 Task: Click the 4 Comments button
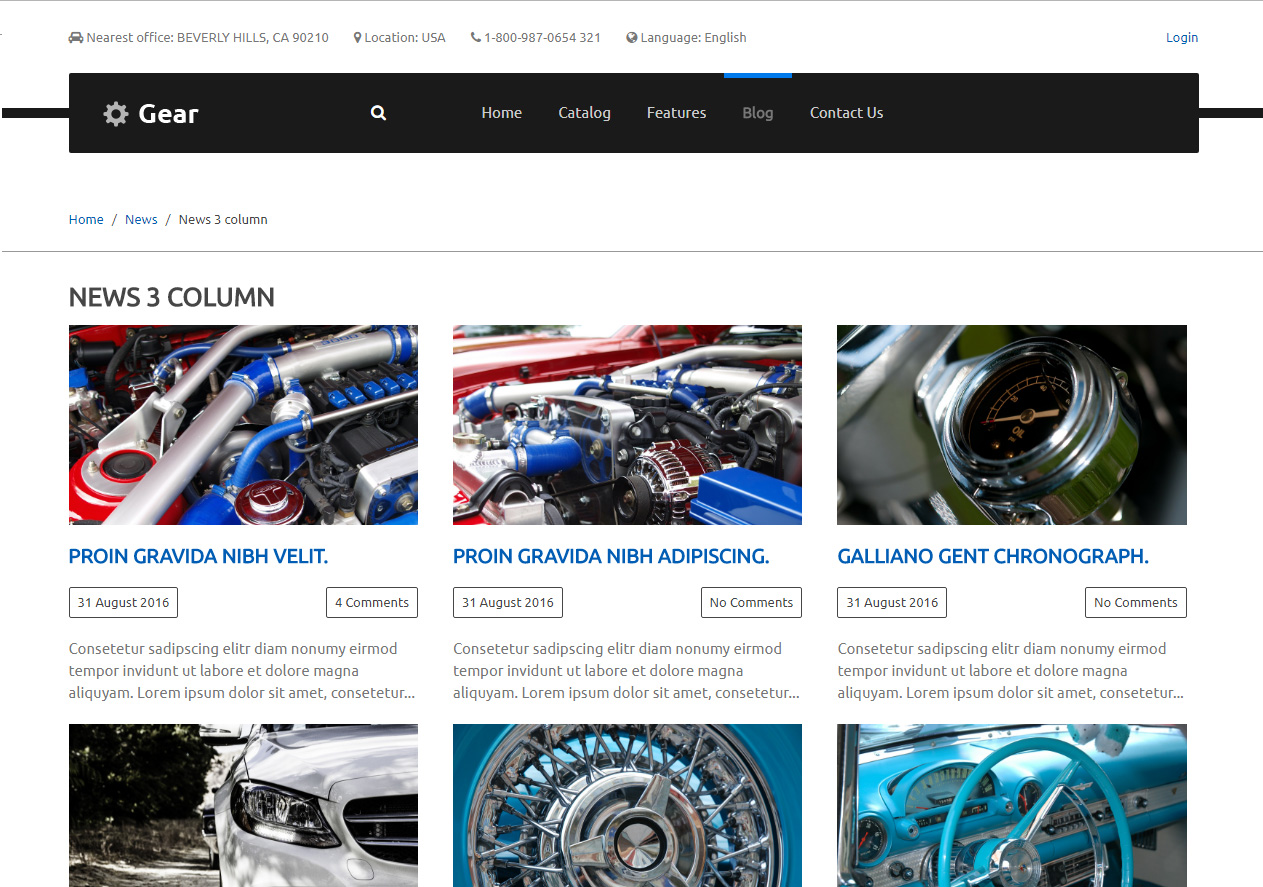[x=371, y=603]
